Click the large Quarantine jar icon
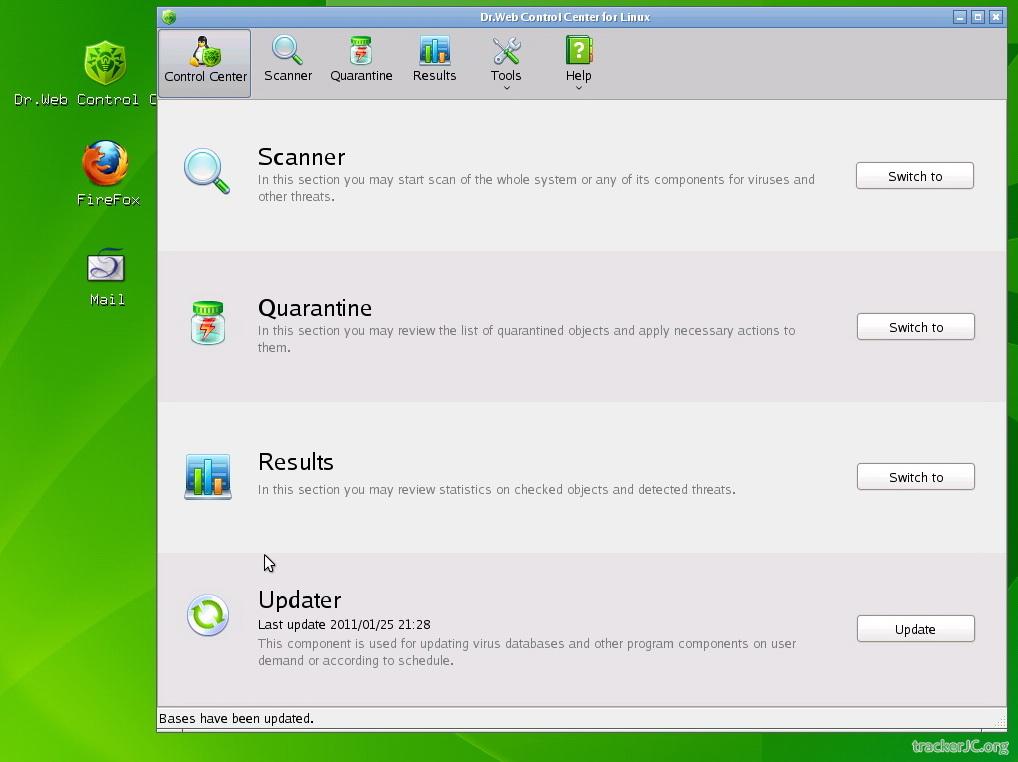The height and width of the screenshot is (762, 1018). point(208,323)
